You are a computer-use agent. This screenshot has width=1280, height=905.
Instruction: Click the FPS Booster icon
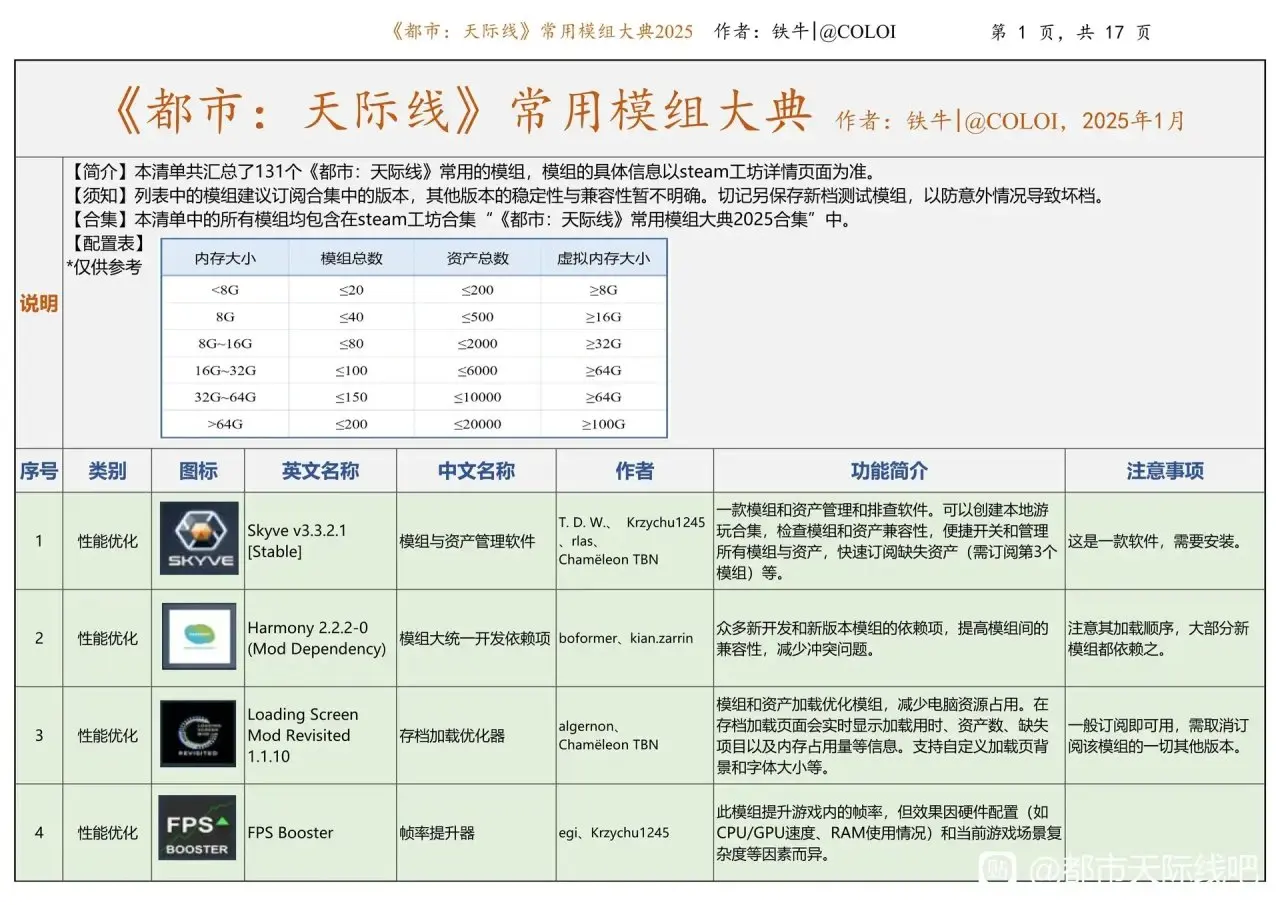[x=197, y=830]
